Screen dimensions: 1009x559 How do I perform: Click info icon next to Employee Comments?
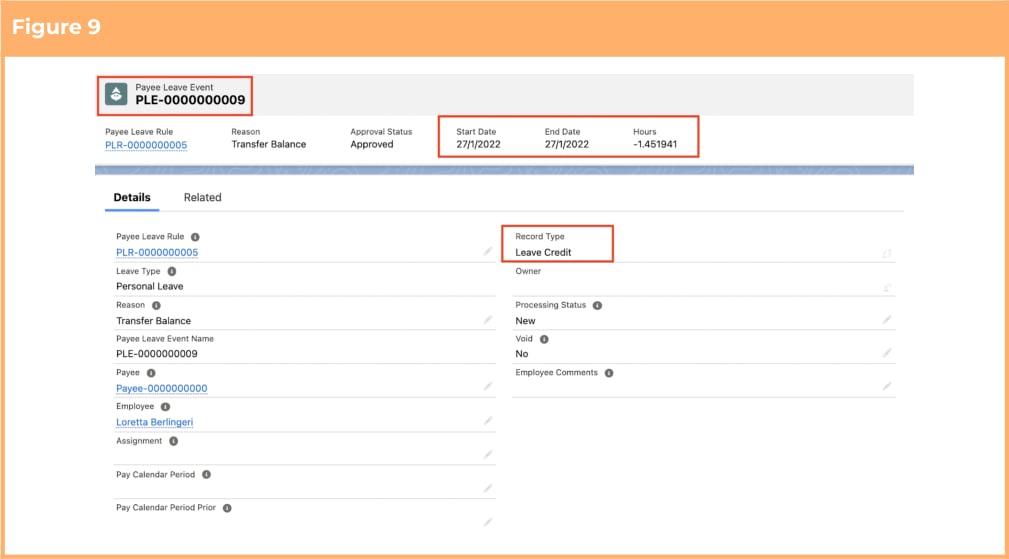pyautogui.click(x=609, y=373)
